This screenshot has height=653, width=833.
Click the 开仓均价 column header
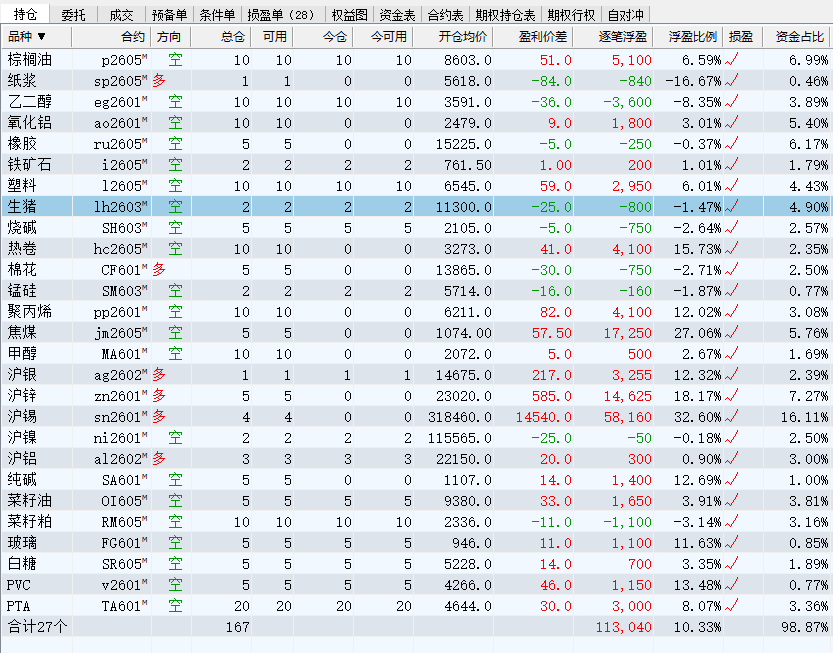(x=463, y=37)
